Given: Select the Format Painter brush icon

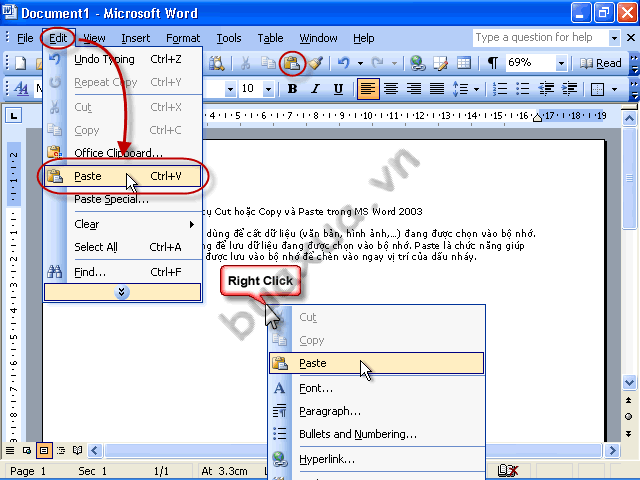Looking at the screenshot, I should point(315,63).
